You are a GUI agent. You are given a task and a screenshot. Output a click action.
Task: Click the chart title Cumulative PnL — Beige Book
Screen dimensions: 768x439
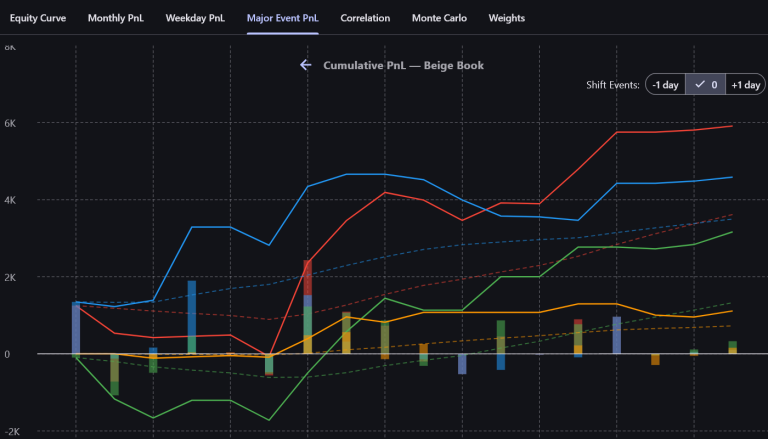404,65
